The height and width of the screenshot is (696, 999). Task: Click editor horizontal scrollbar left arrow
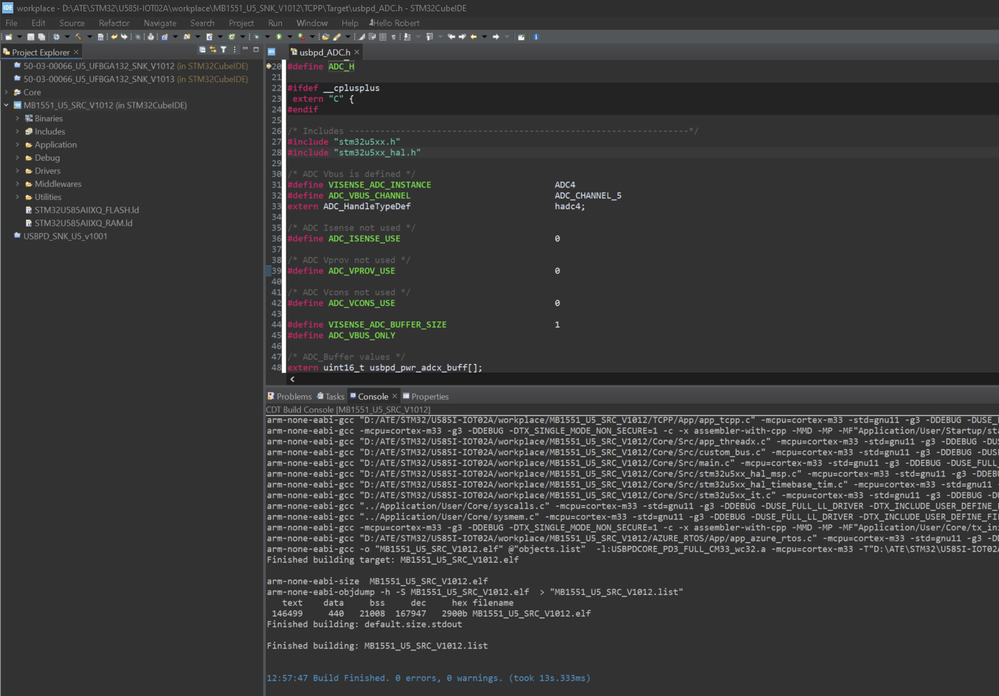(292, 380)
